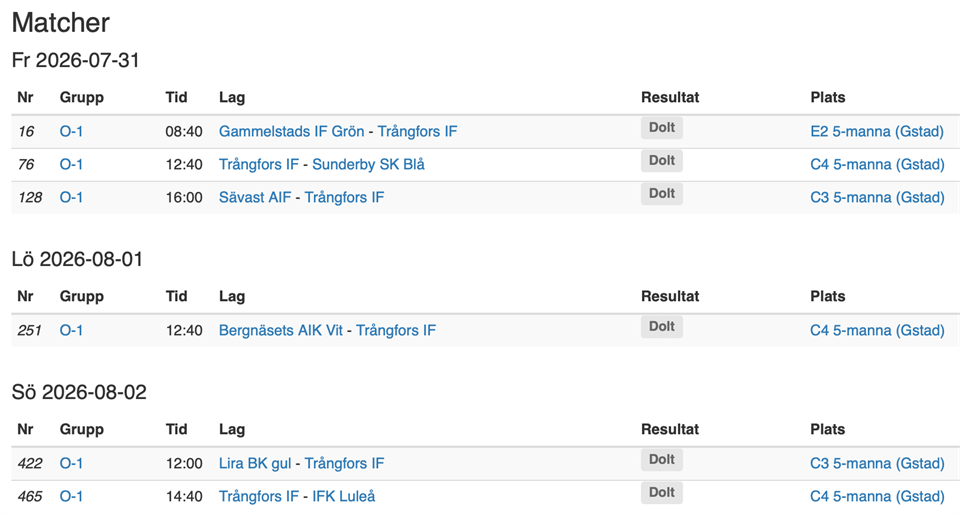
Task: Open C4 5-manna venue for match 465
Action: click(x=877, y=497)
